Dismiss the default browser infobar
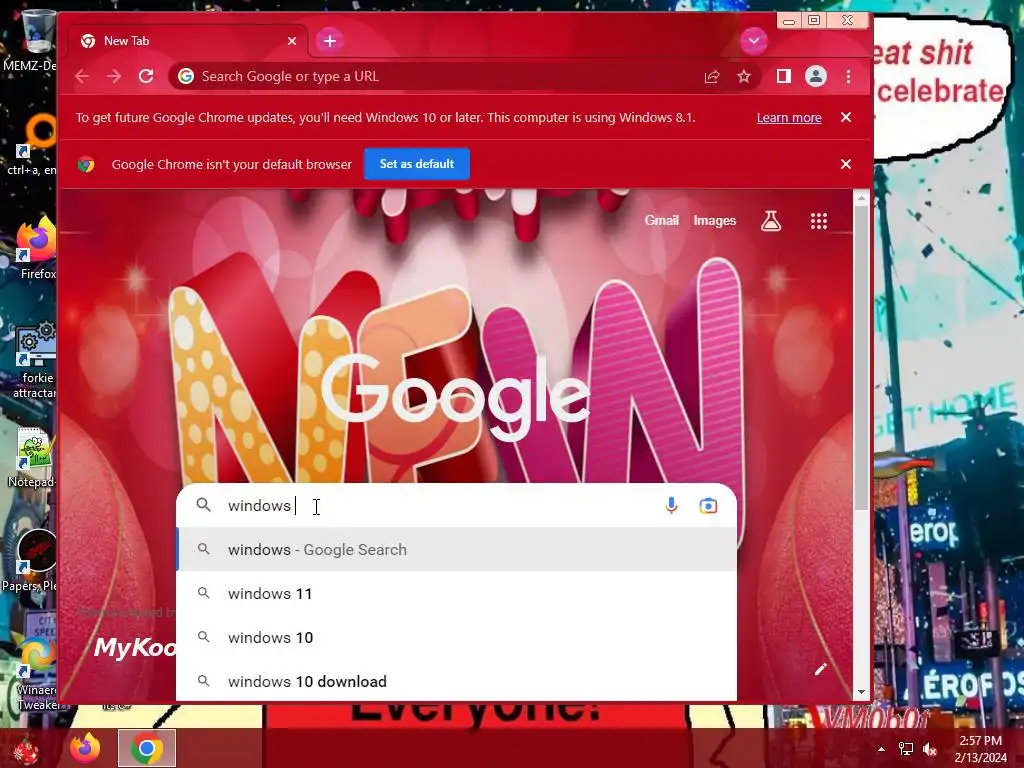1024x768 pixels. point(846,164)
